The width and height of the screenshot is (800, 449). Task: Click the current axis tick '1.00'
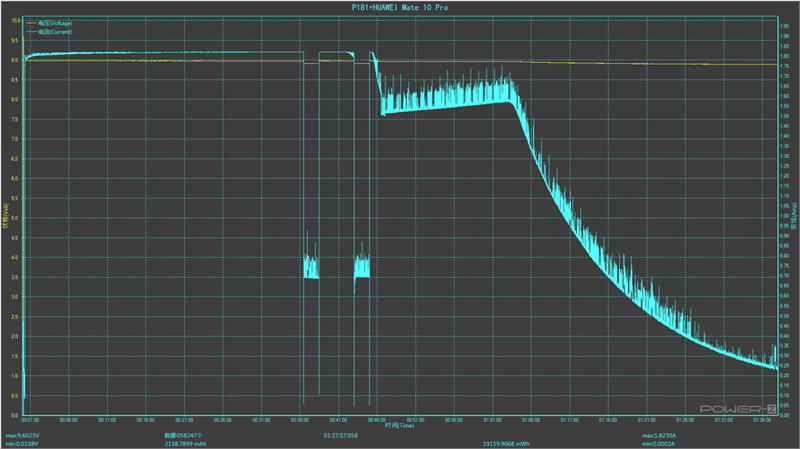click(x=786, y=216)
